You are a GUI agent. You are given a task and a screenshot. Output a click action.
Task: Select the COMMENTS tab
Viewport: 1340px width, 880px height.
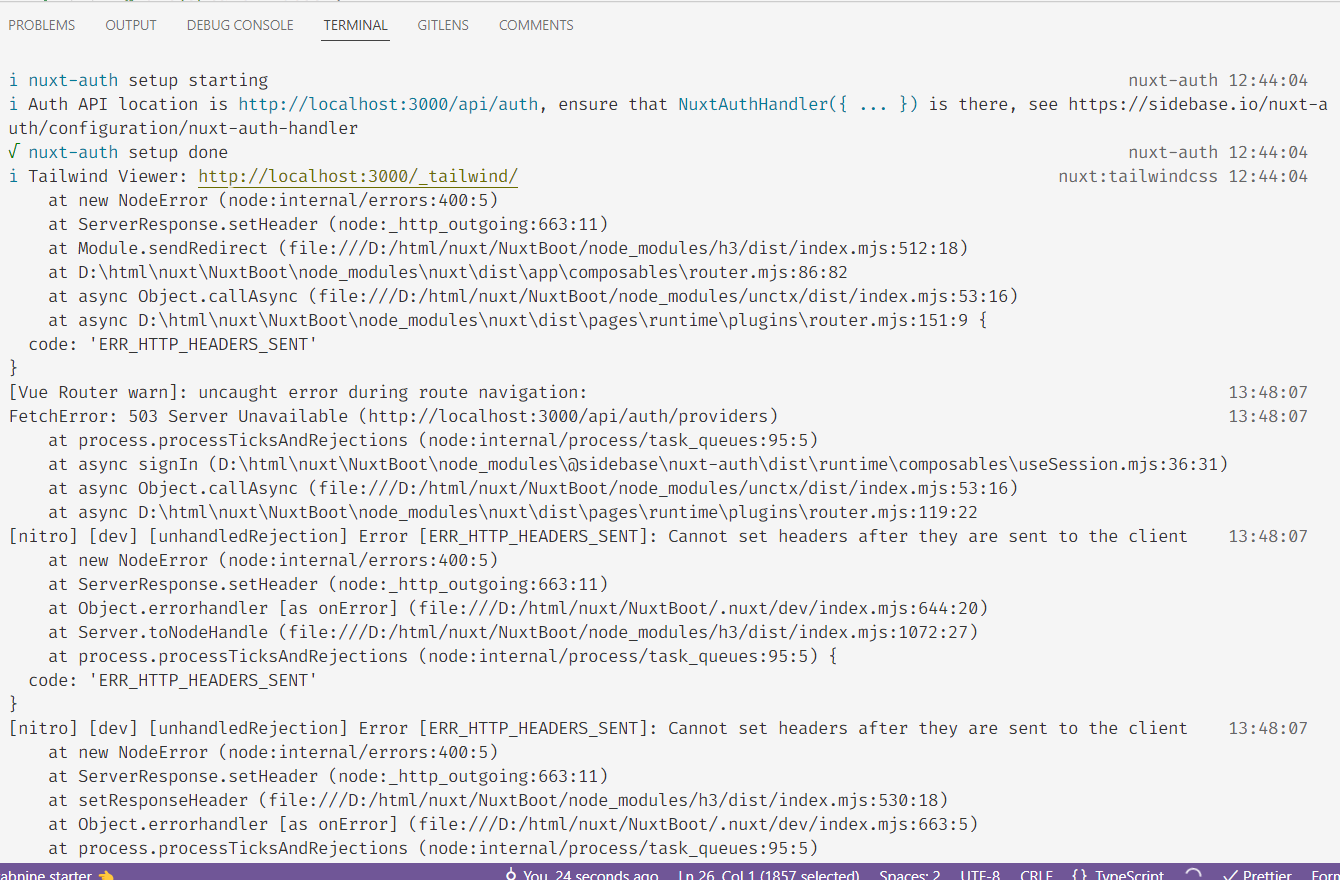(536, 25)
